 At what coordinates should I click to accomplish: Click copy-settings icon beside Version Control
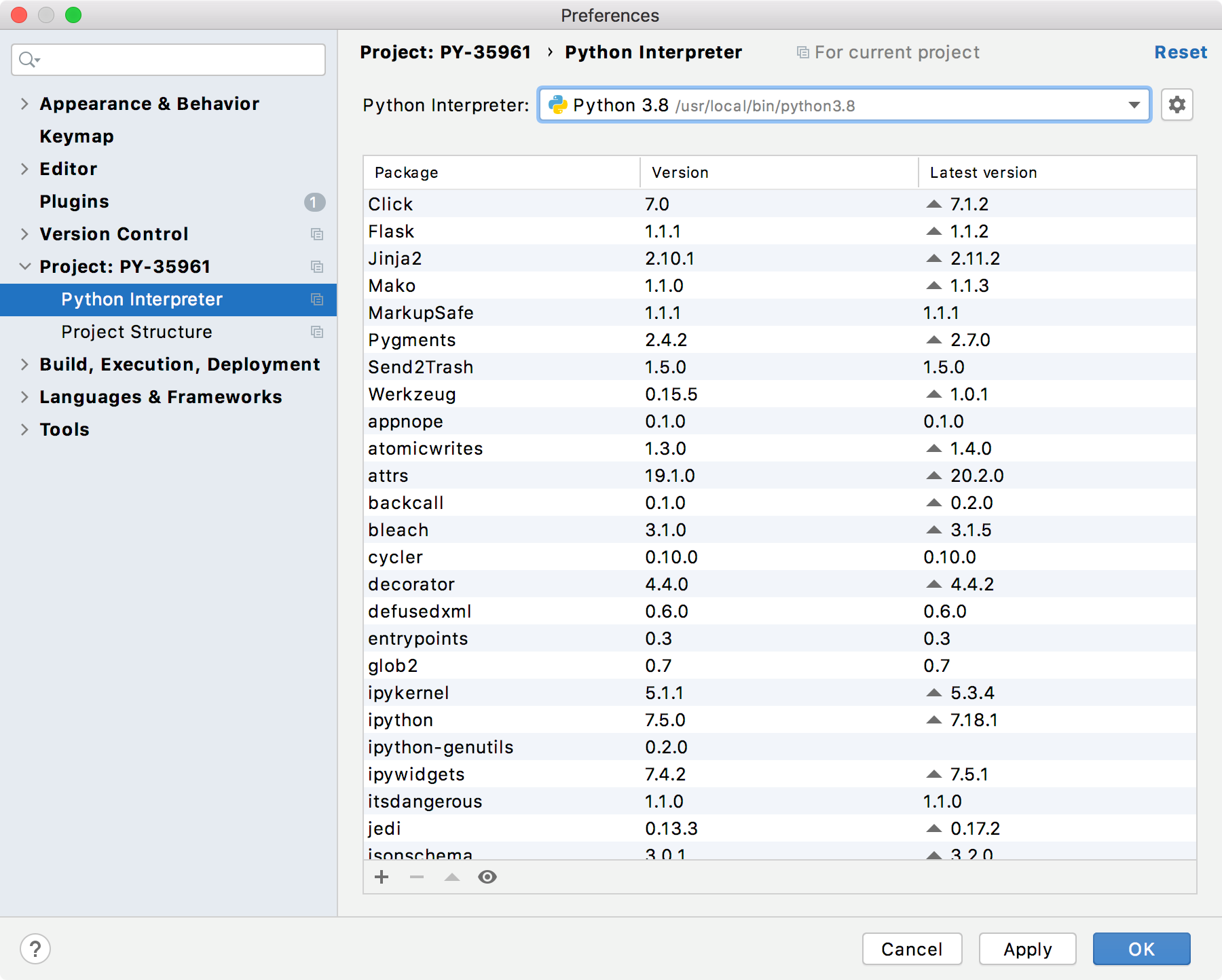[317, 234]
